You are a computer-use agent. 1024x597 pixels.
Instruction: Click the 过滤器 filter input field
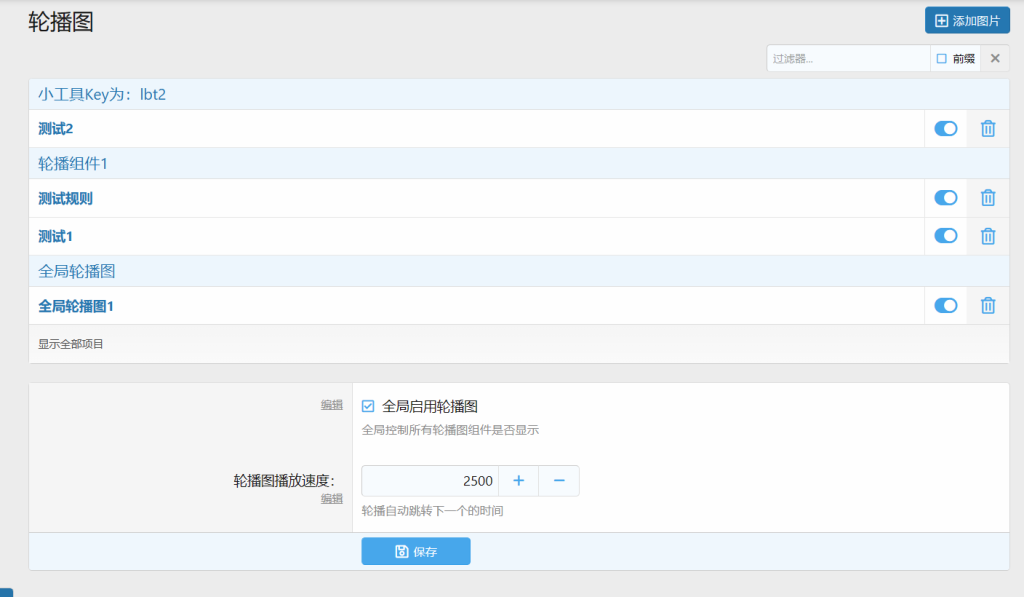pyautogui.click(x=848, y=59)
